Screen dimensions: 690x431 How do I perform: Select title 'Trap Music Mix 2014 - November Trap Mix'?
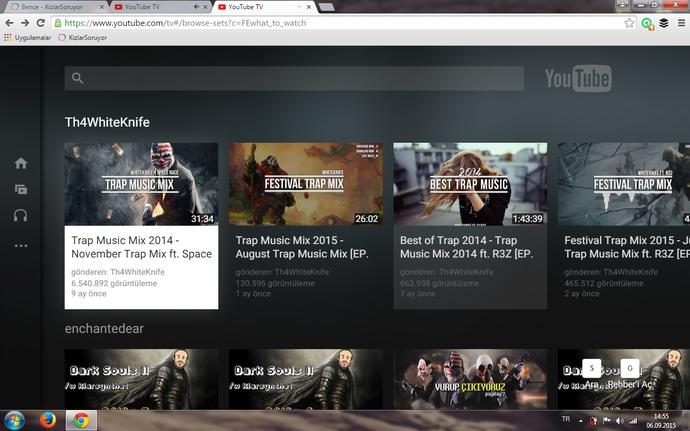pos(141,247)
